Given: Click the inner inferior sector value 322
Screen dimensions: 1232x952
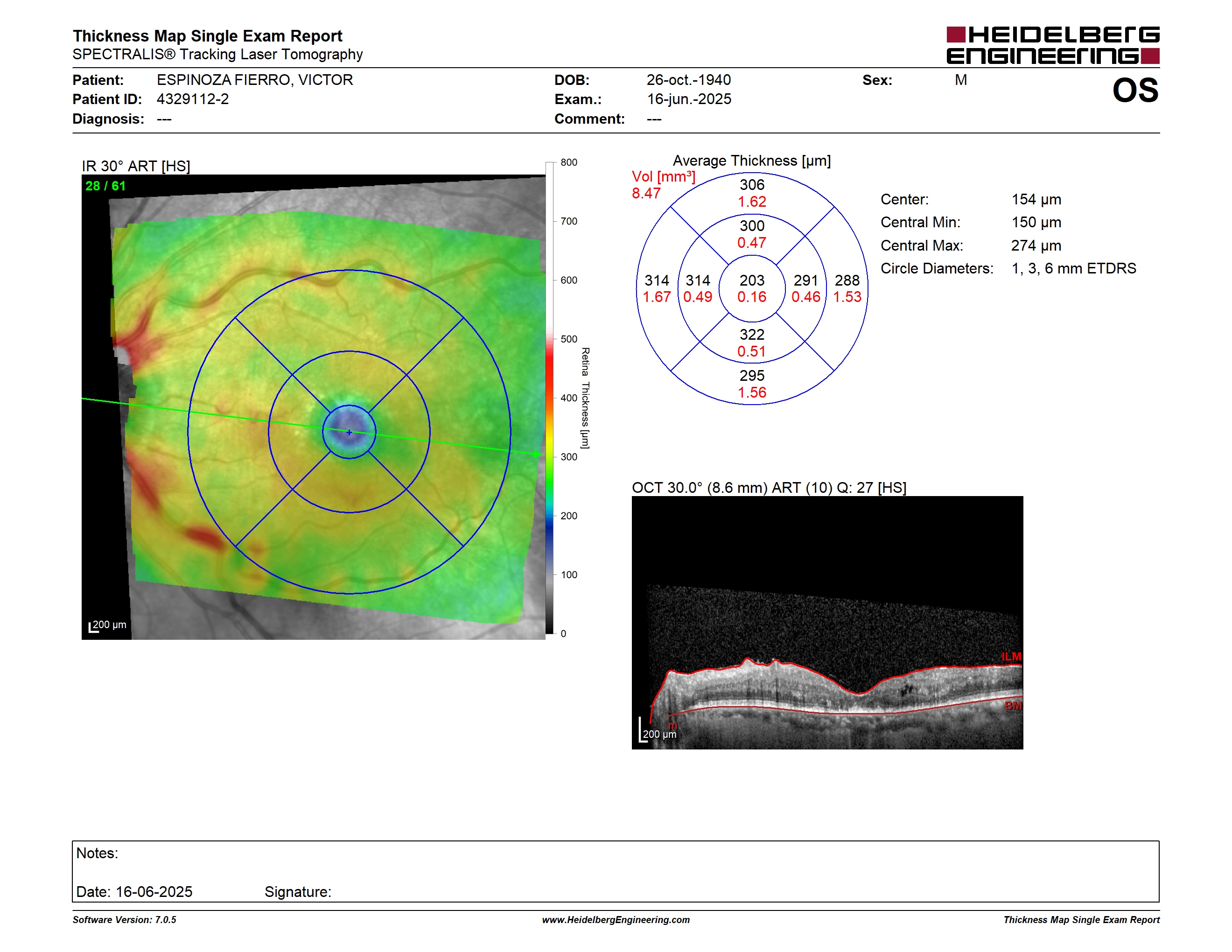Looking at the screenshot, I should click(x=751, y=335).
